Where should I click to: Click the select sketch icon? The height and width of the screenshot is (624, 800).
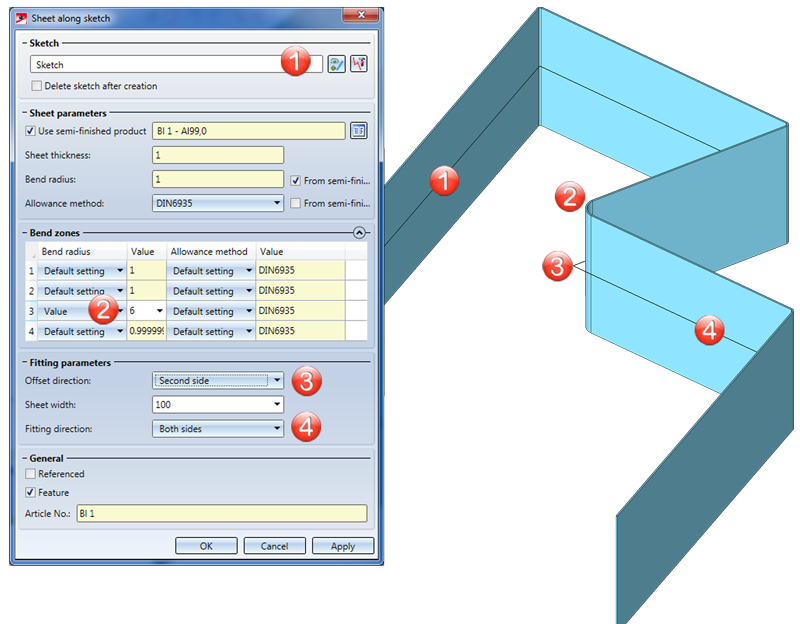336,64
